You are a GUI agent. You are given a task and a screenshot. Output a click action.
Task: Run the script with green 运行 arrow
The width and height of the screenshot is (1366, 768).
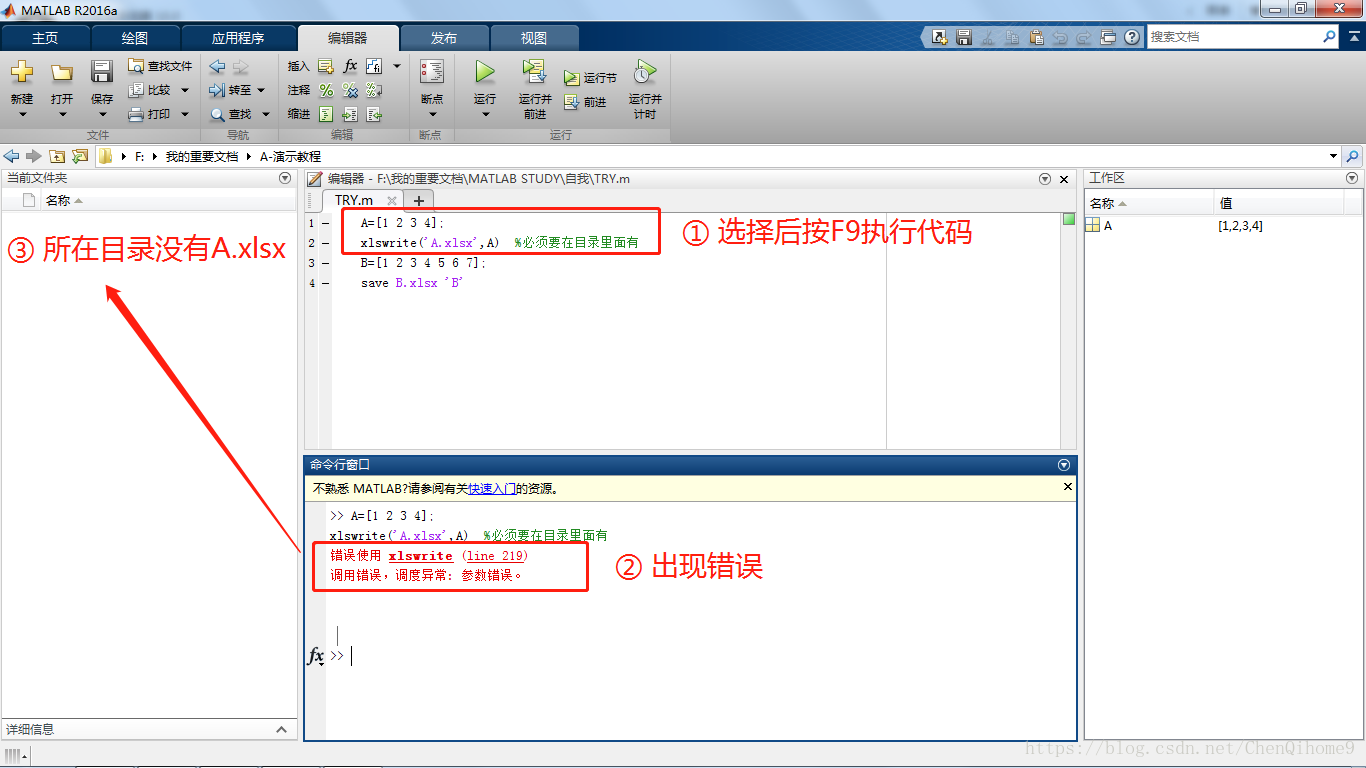485,72
